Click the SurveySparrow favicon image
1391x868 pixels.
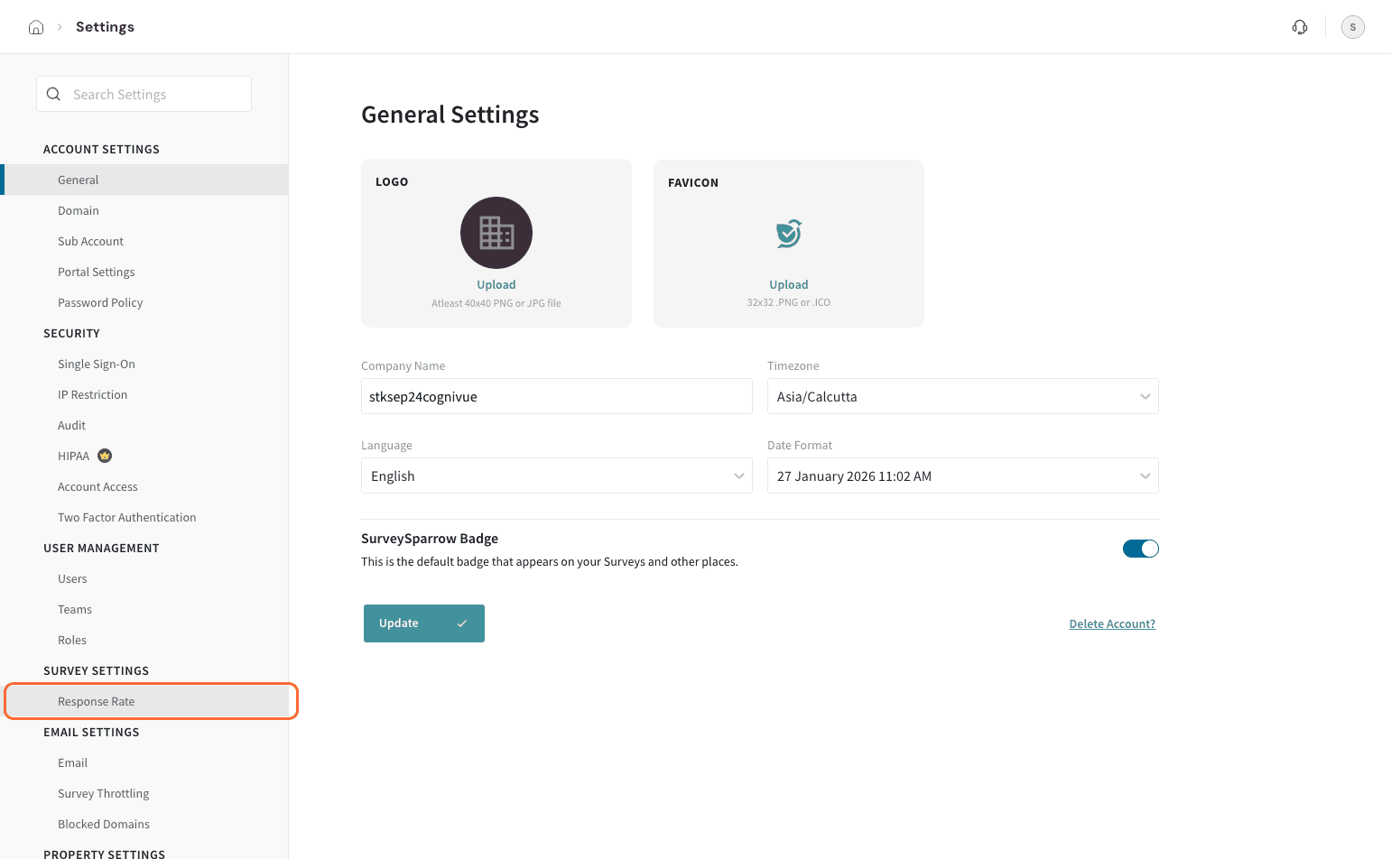click(x=789, y=233)
